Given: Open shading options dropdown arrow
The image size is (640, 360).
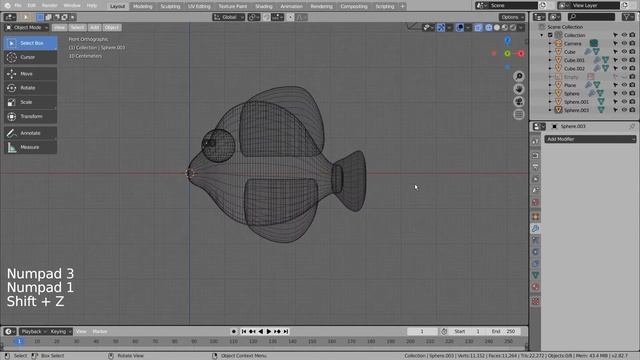Looking at the screenshot, I should (522, 27).
